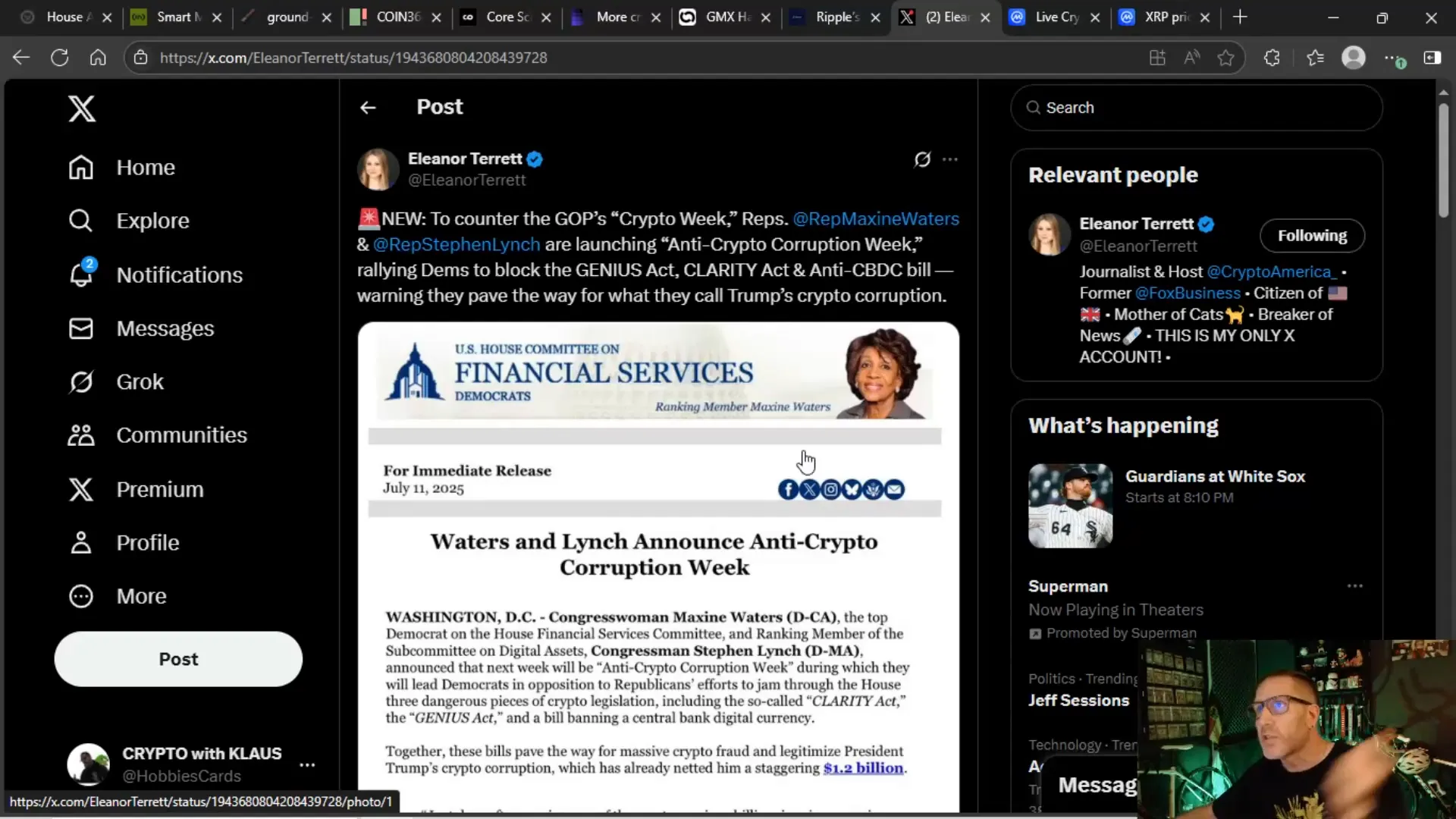Switch to XRP price tab
This screenshot has height=819, width=1456.
[x=1164, y=17]
